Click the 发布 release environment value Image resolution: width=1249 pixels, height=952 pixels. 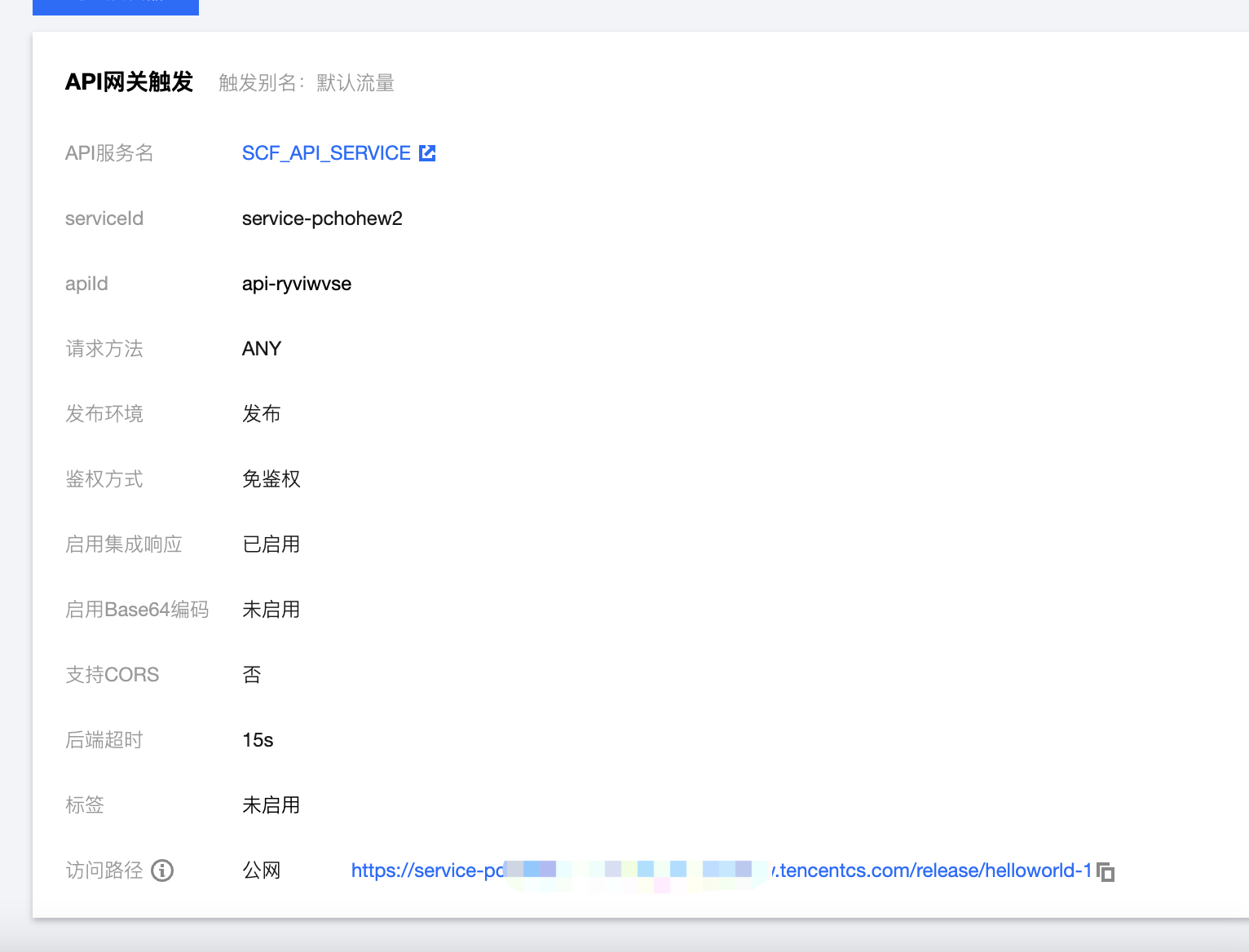262,414
